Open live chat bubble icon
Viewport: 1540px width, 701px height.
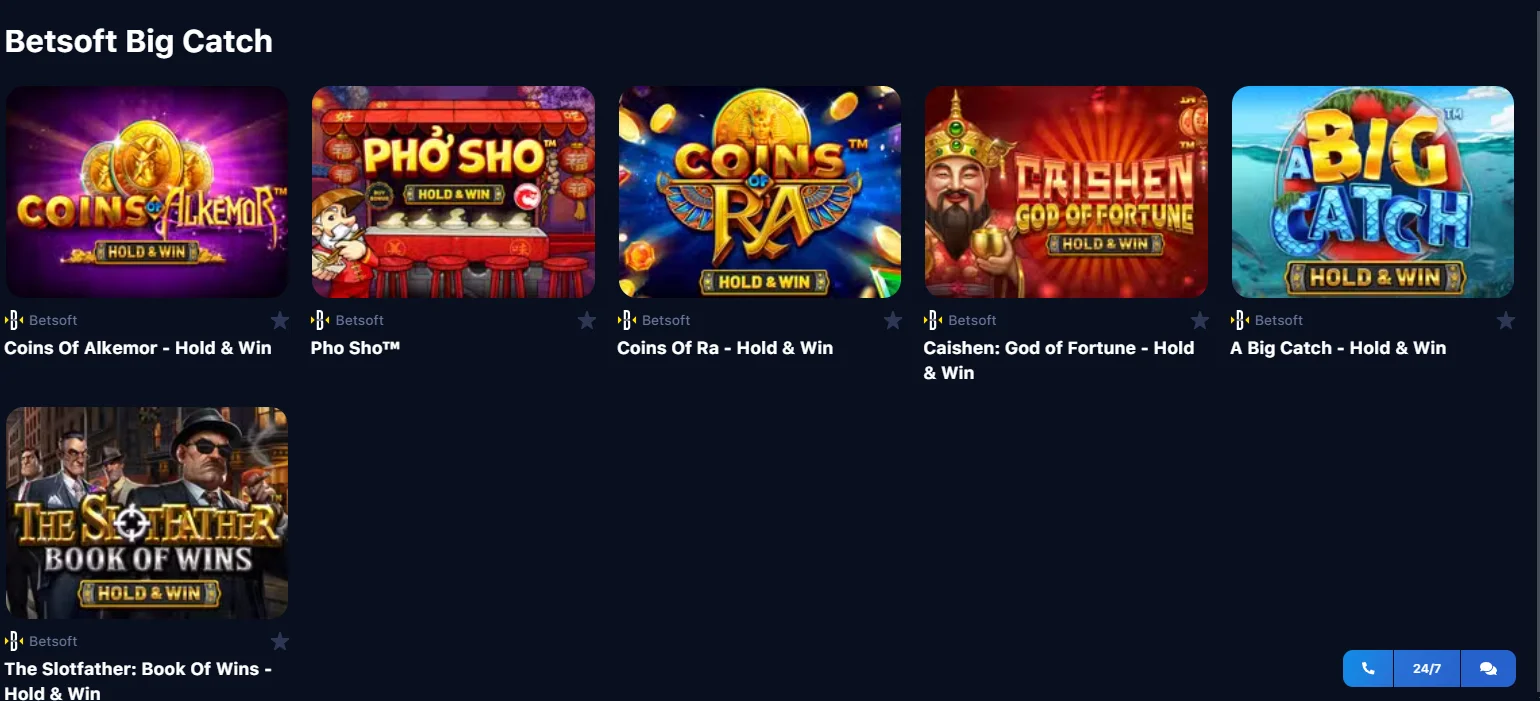[1488, 669]
